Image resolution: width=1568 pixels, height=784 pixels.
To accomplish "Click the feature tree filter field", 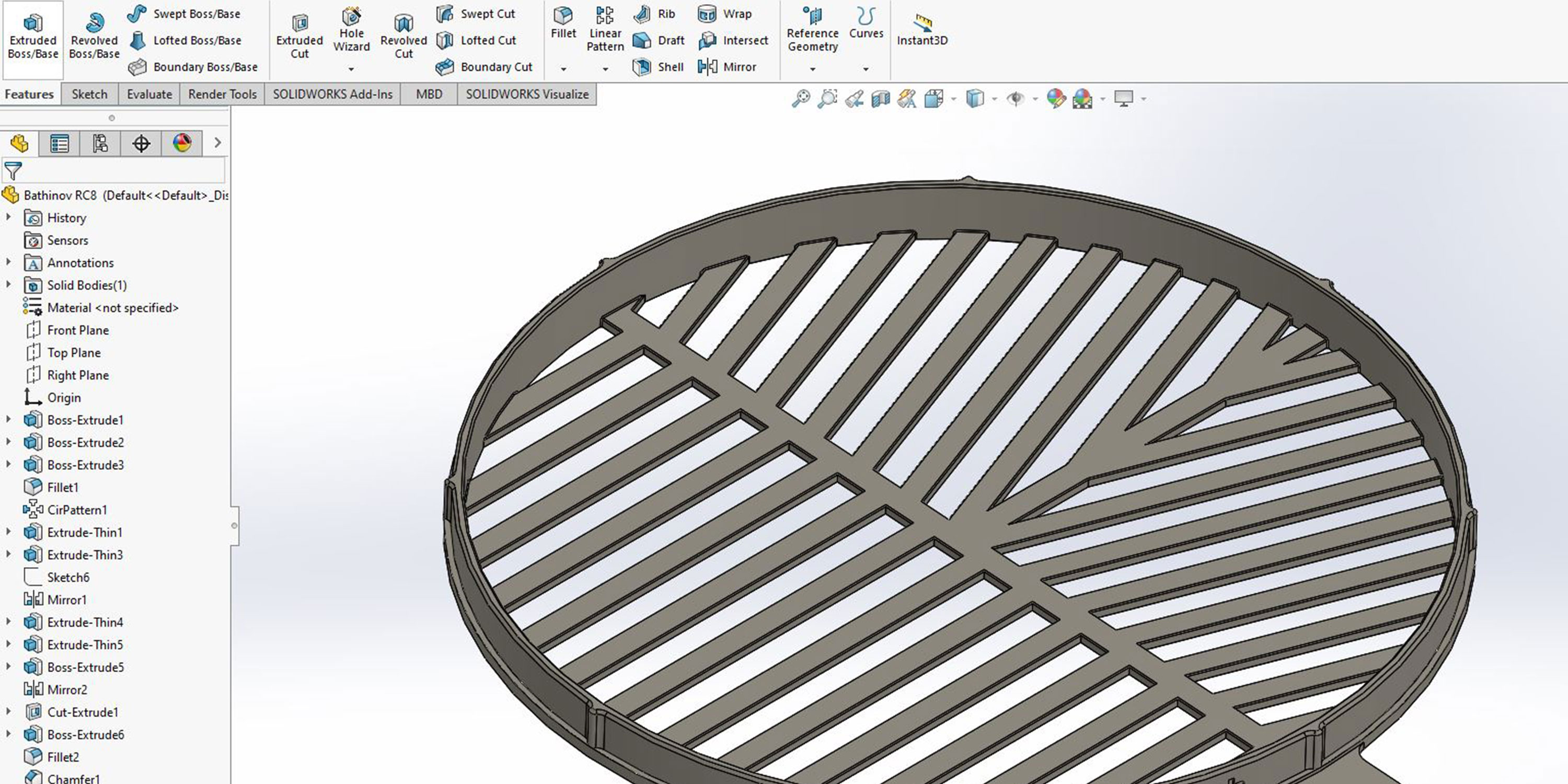I will [x=113, y=171].
